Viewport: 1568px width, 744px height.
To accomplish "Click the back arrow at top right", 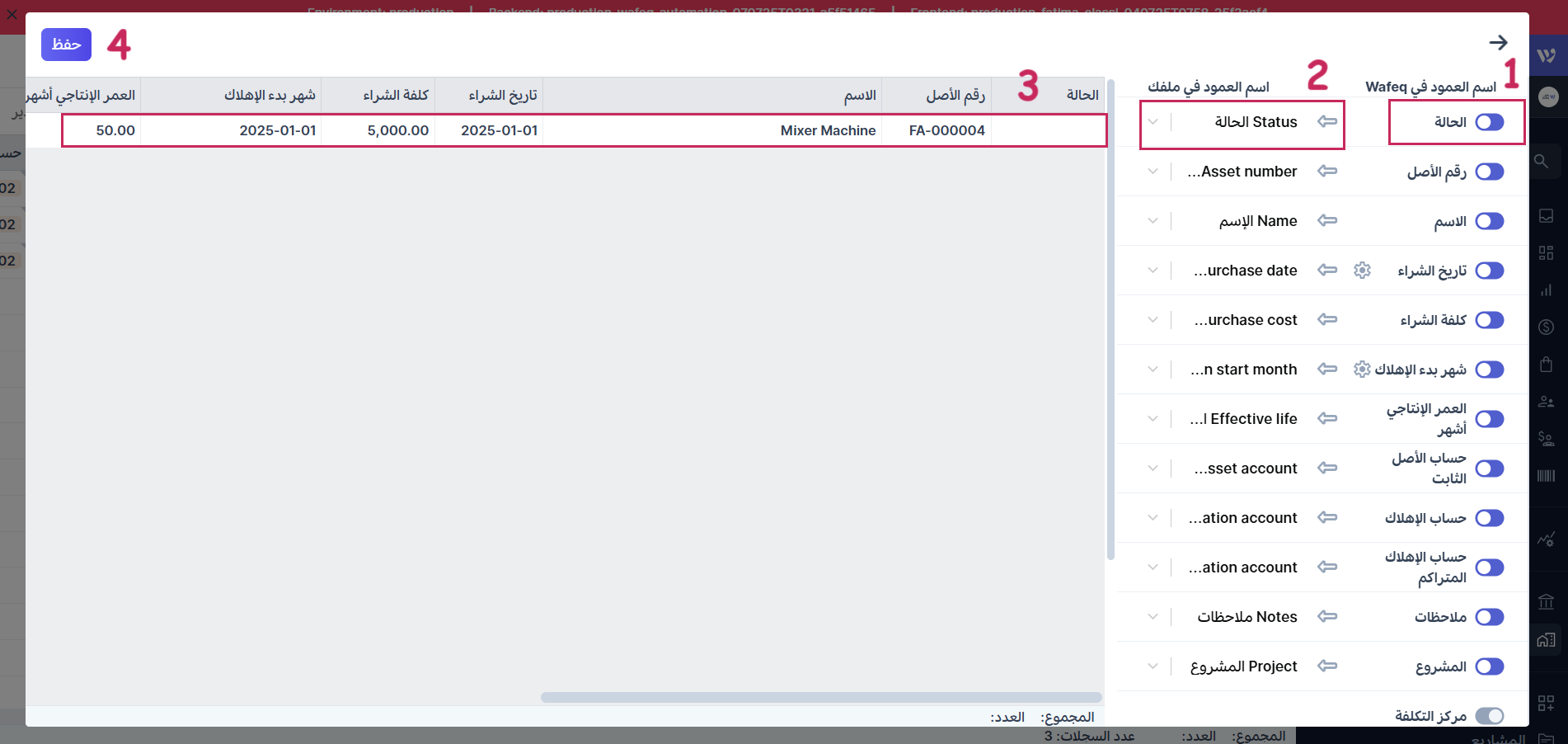I will 1498,42.
